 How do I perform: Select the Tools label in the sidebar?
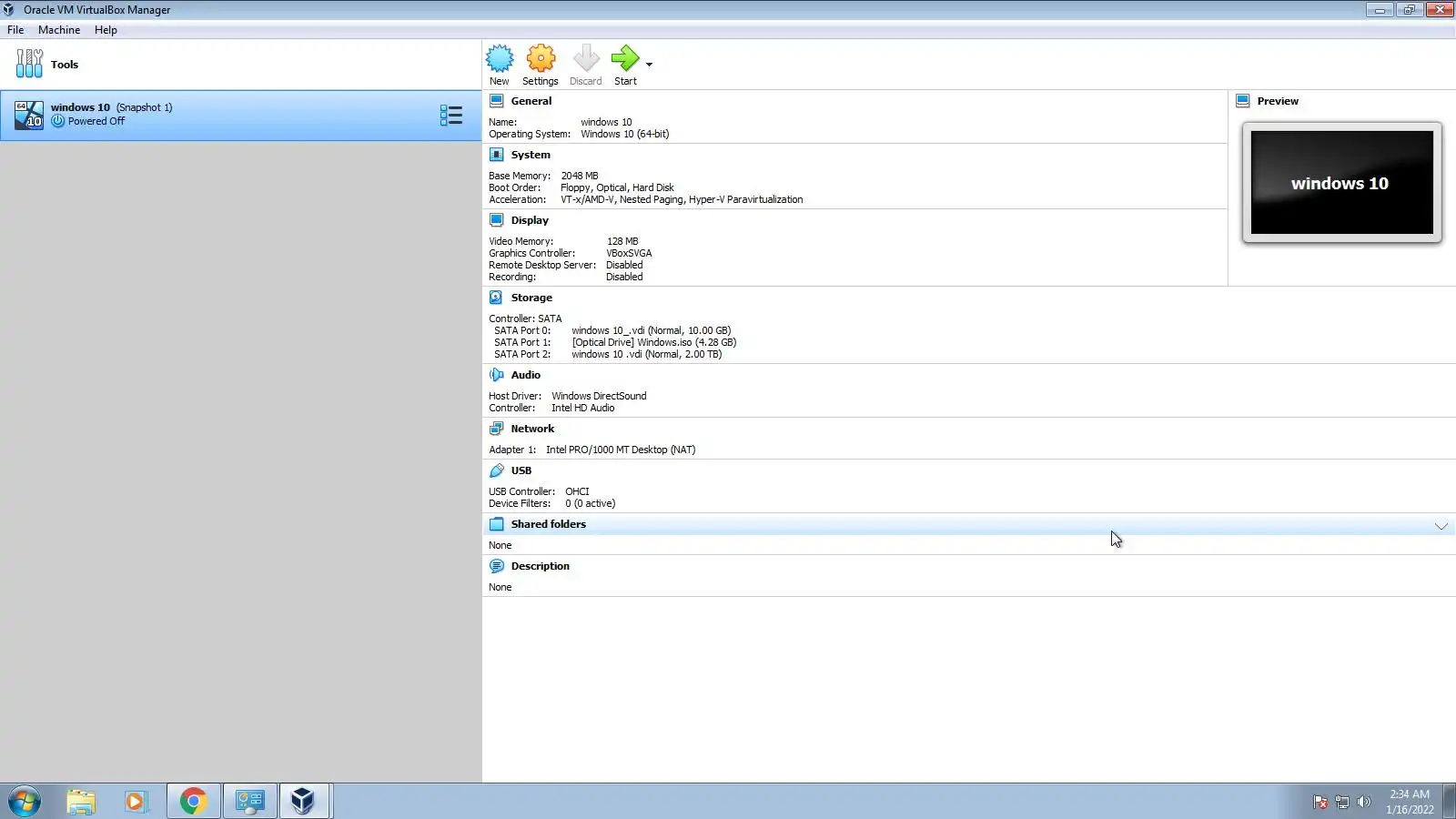click(x=65, y=65)
